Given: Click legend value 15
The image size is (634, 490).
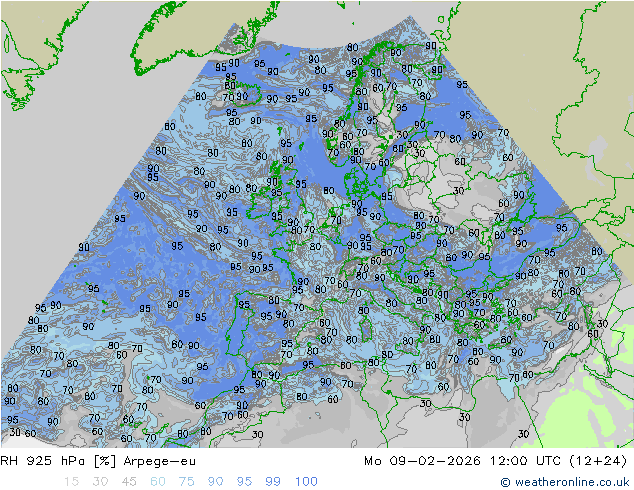Looking at the screenshot, I should point(71,482).
